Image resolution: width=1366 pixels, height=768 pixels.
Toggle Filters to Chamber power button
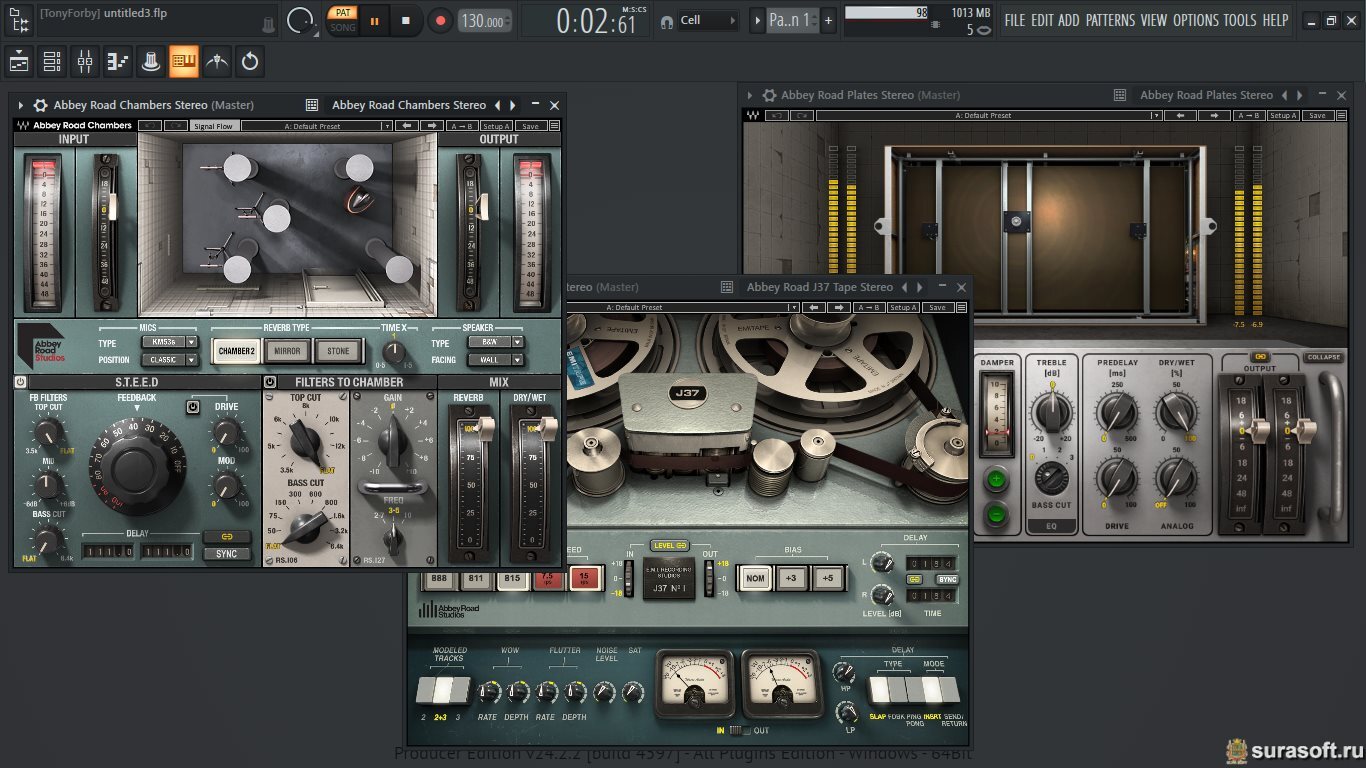coord(270,382)
